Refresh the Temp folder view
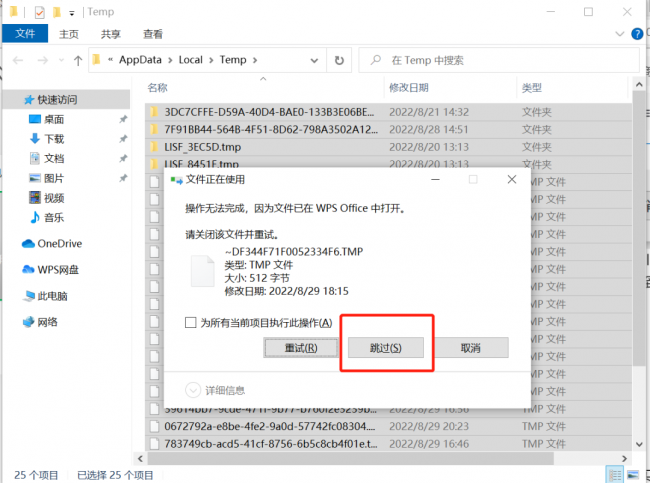Screen dimensions: 650x483 [339, 61]
